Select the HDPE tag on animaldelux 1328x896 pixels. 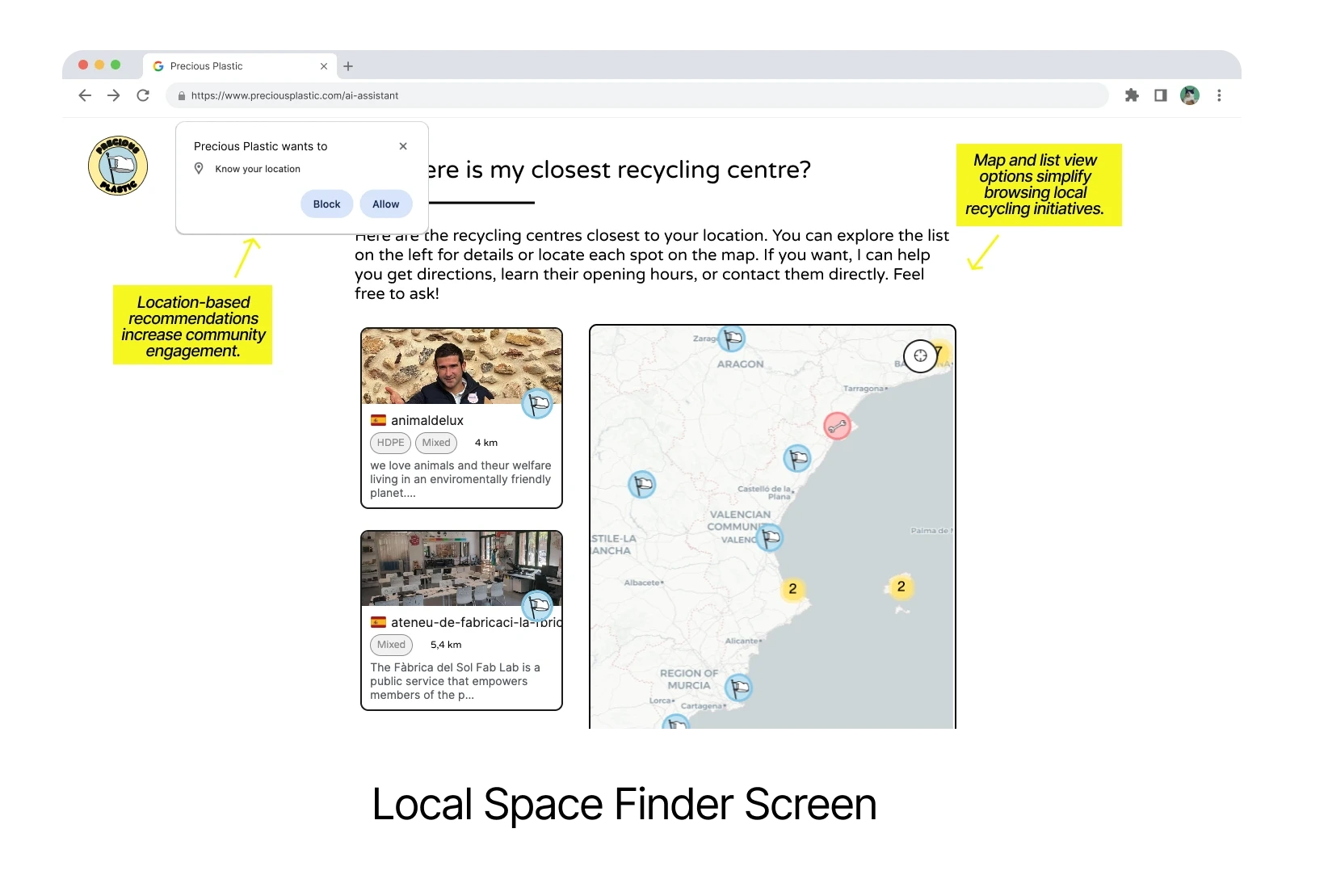[391, 443]
